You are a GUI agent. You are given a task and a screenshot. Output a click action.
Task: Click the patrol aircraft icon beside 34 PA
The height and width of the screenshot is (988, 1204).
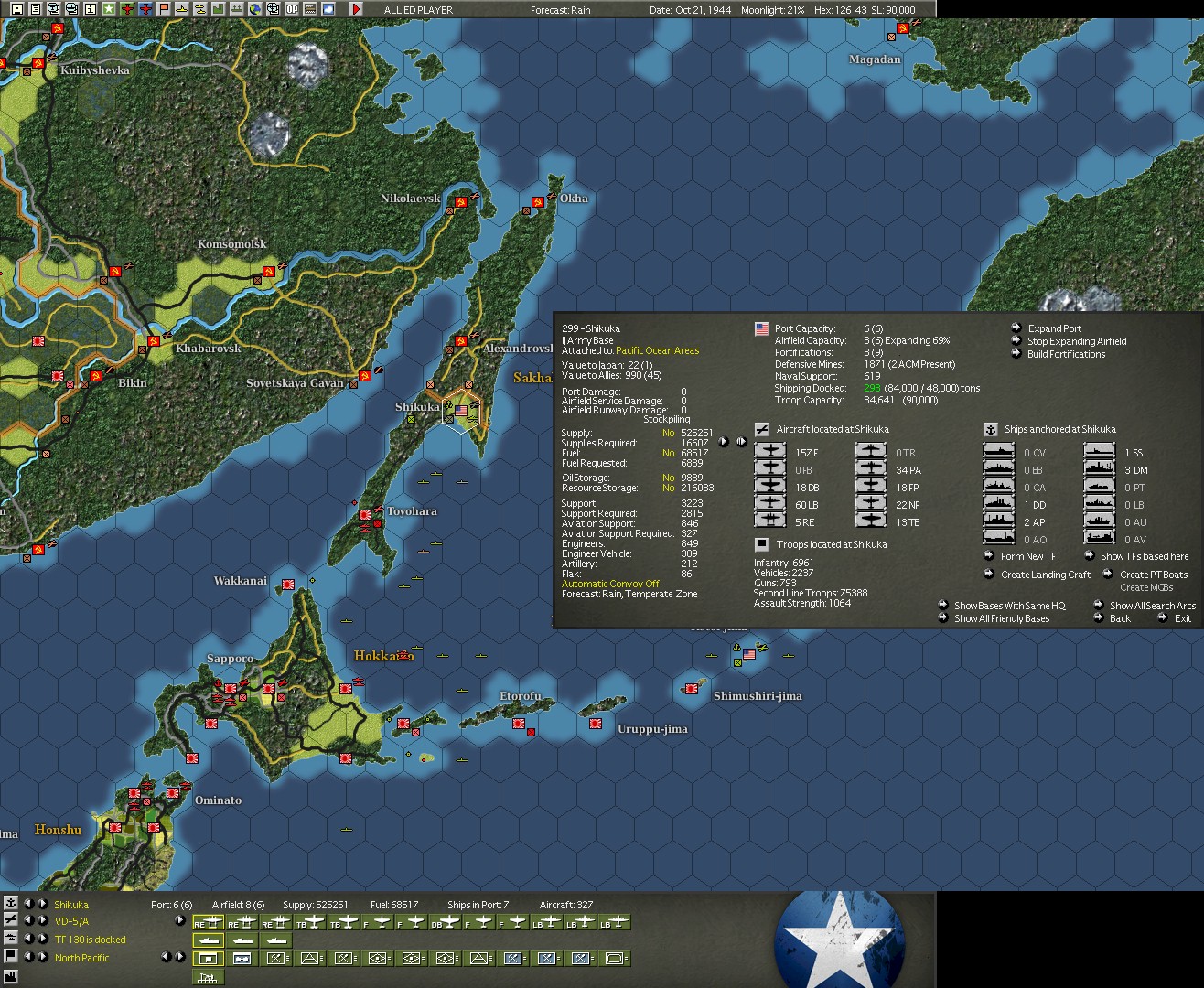(871, 469)
